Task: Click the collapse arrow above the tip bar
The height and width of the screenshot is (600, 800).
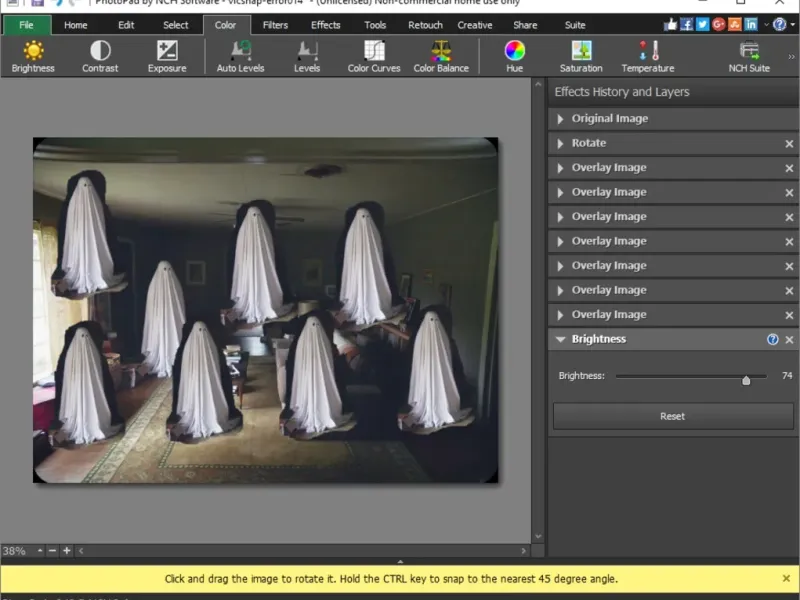Action: click(x=400, y=561)
